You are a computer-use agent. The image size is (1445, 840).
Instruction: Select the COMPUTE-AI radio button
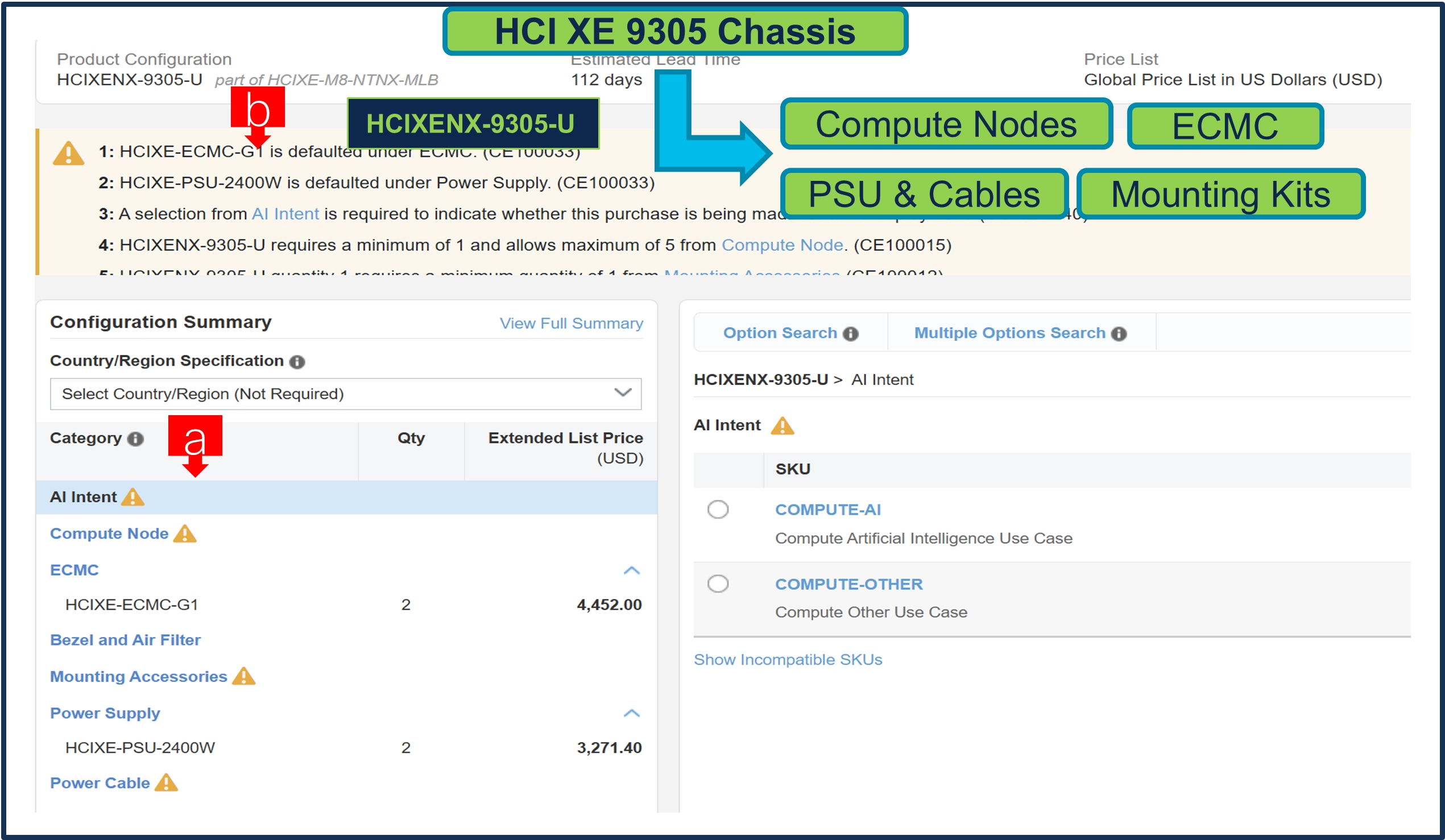click(718, 510)
